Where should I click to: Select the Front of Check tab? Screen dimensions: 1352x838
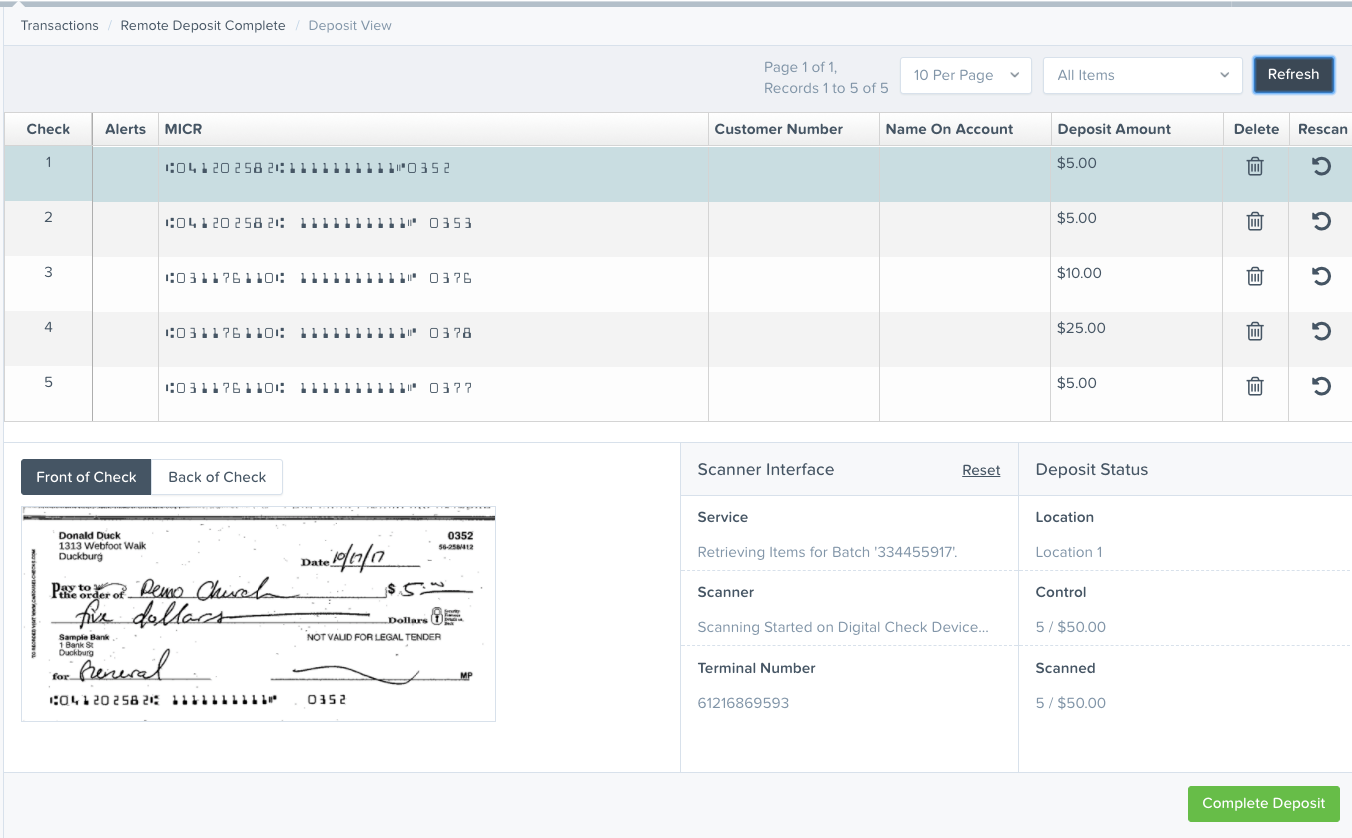85,477
